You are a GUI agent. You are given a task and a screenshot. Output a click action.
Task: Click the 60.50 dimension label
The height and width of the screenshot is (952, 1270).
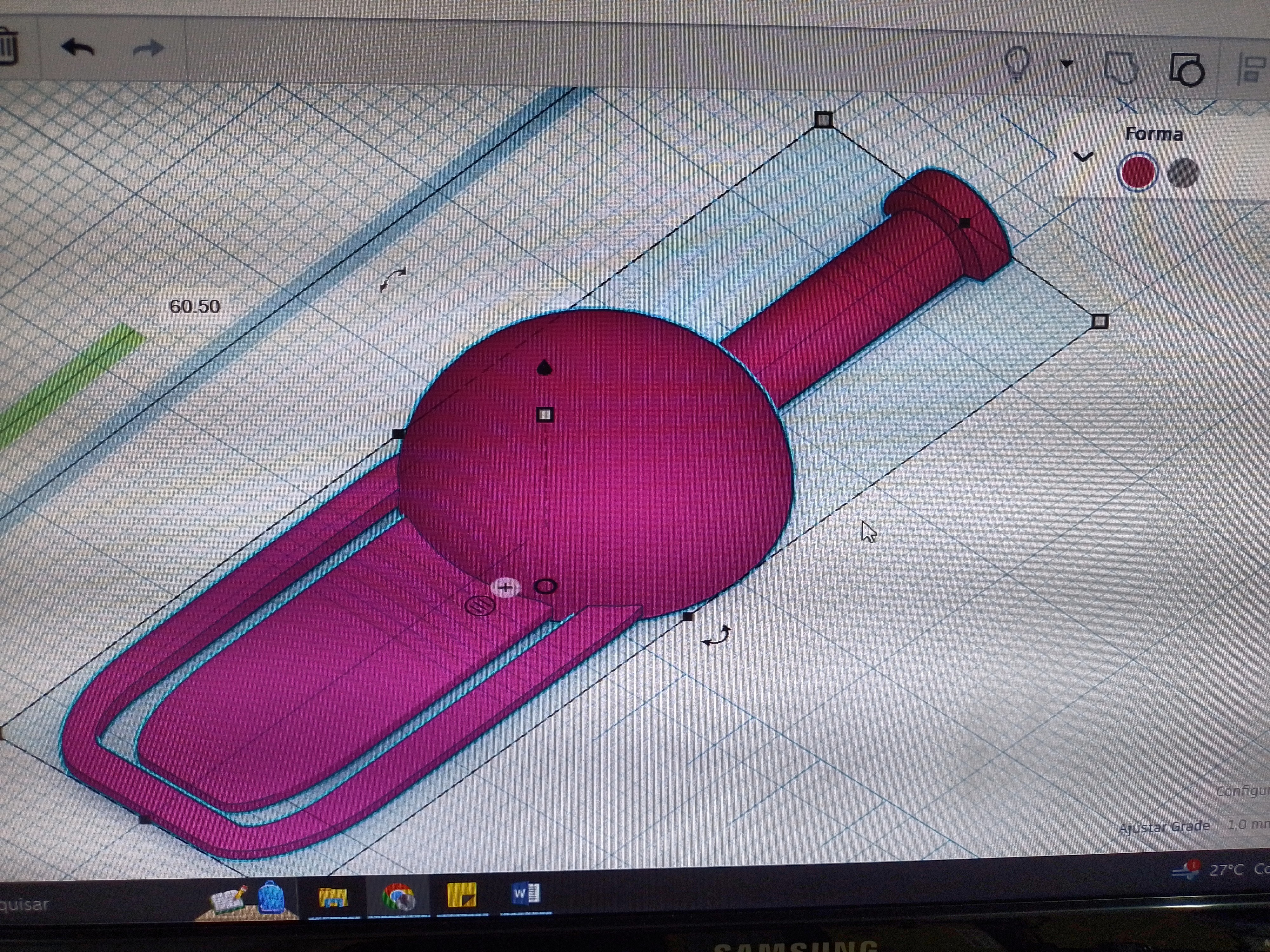point(194,306)
